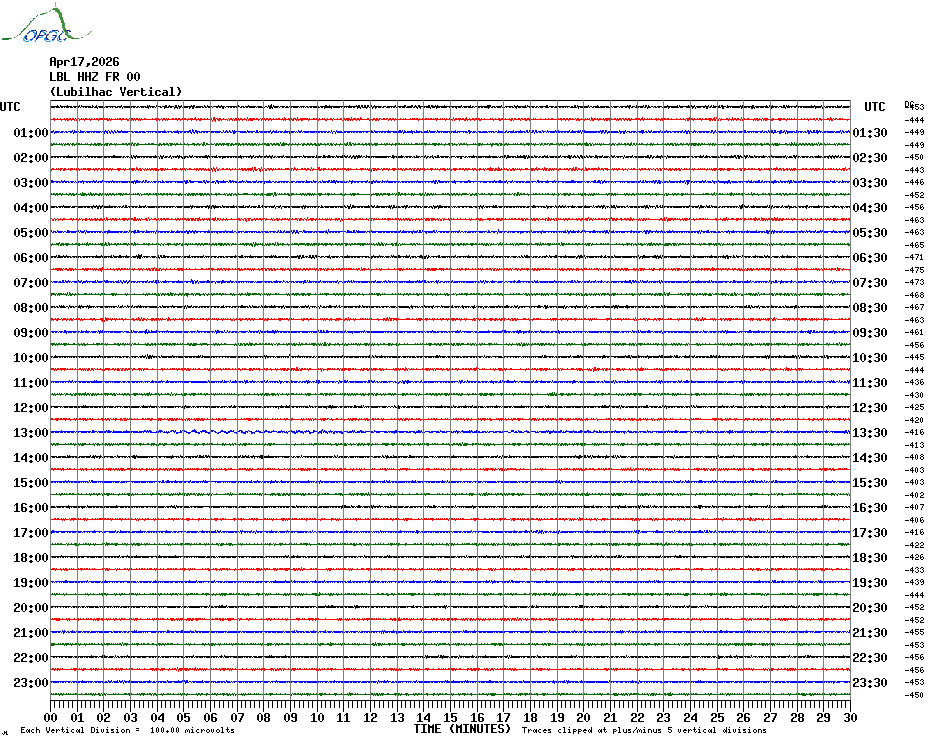Click the minute 20 axis label
Viewport: 930px width, 744px height.
(584, 718)
